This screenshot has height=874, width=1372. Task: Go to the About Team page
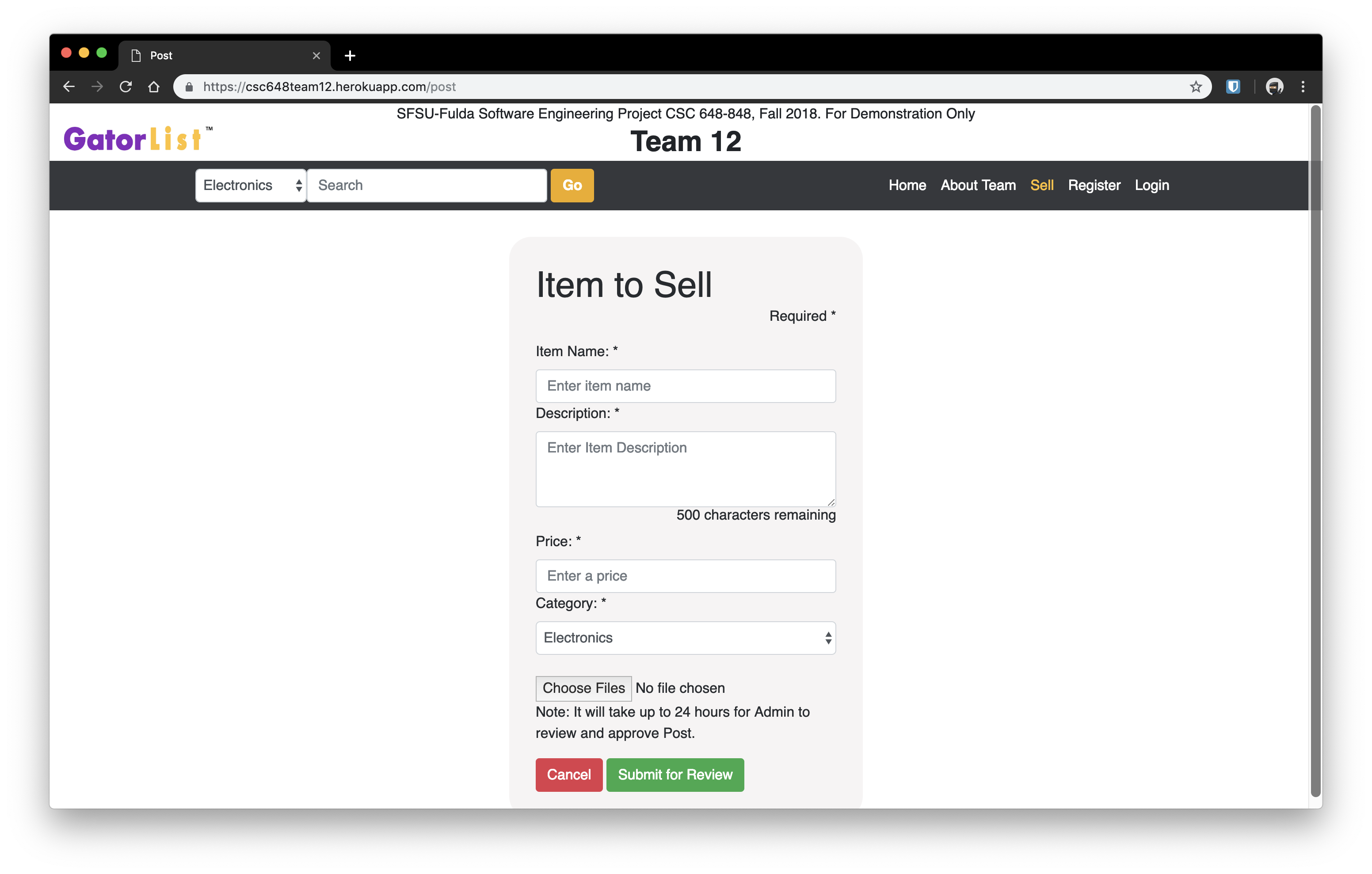click(978, 185)
